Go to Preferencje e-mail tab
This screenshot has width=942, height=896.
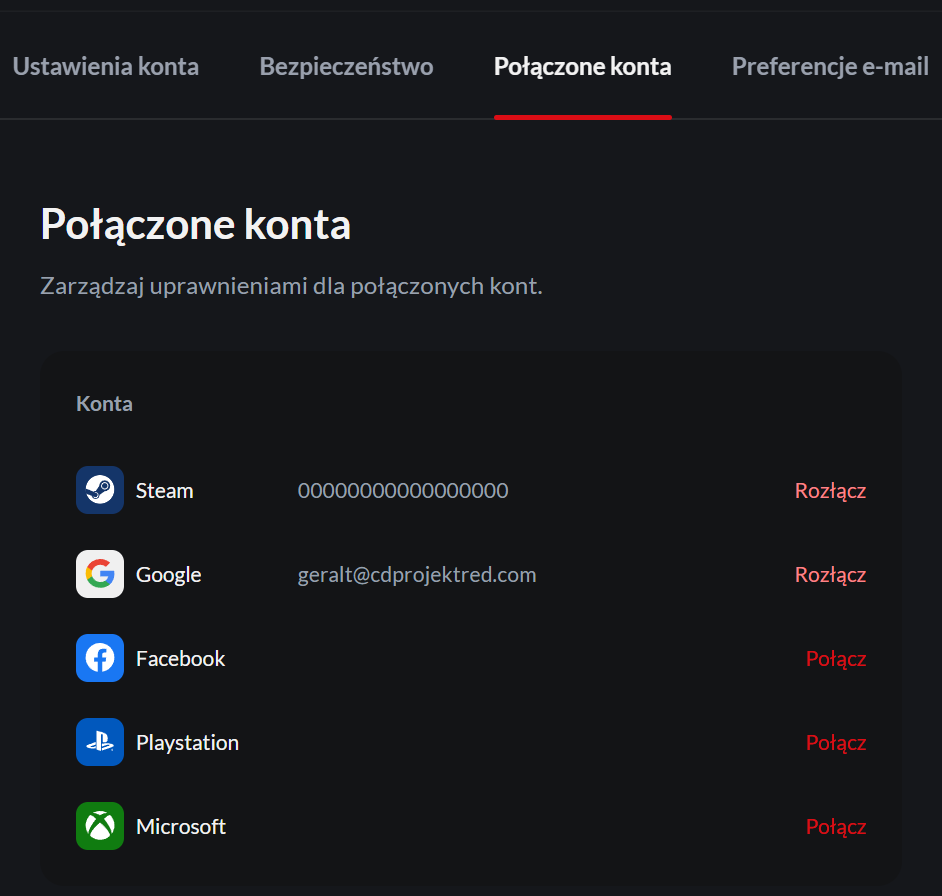(830, 66)
